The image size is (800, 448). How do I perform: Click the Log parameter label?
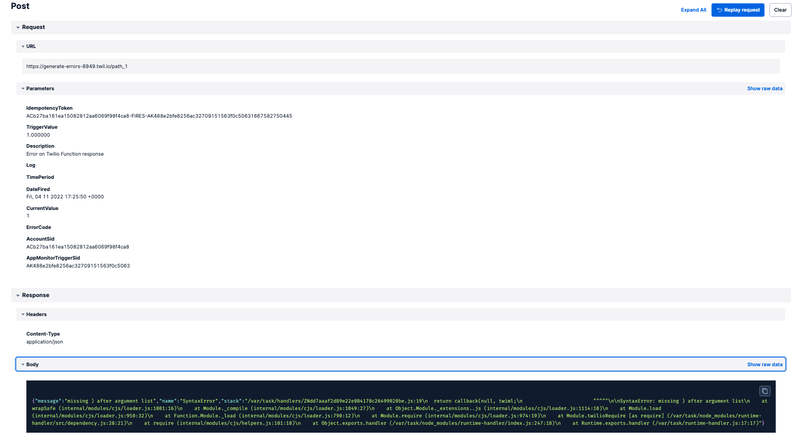[31, 165]
